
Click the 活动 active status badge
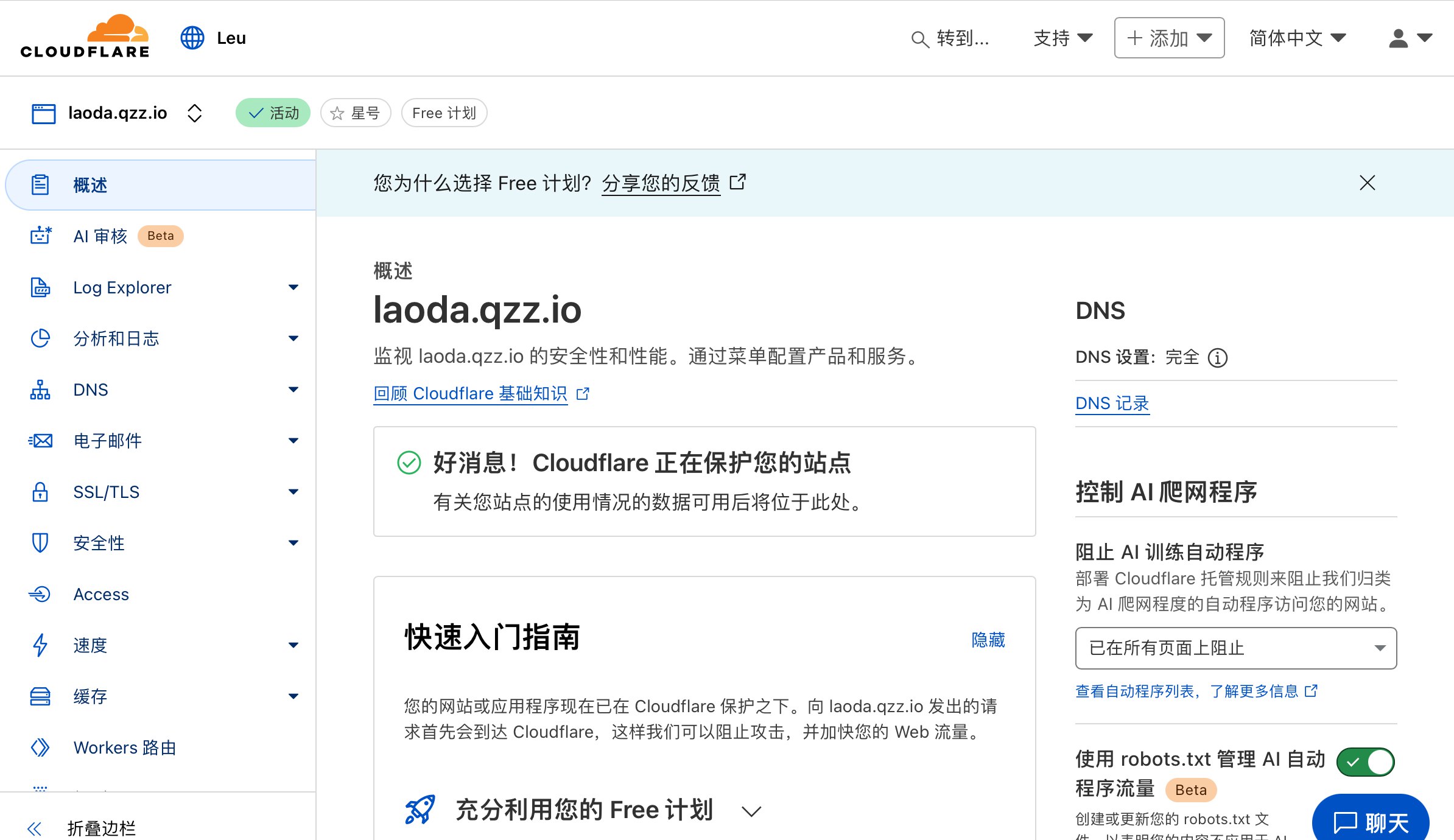[x=273, y=113]
